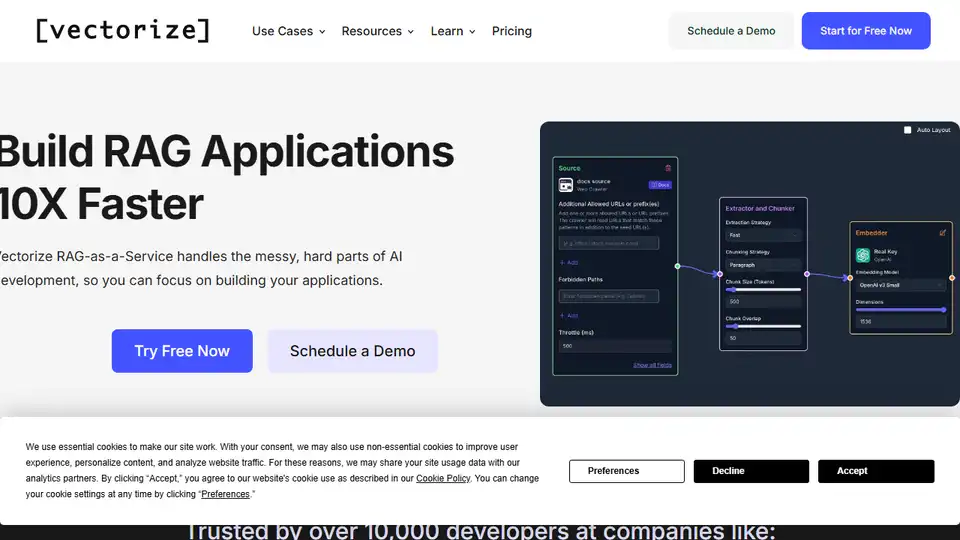Click the Extractor and Chunker node title
Image resolution: width=960 pixels, height=540 pixels.
[760, 208]
